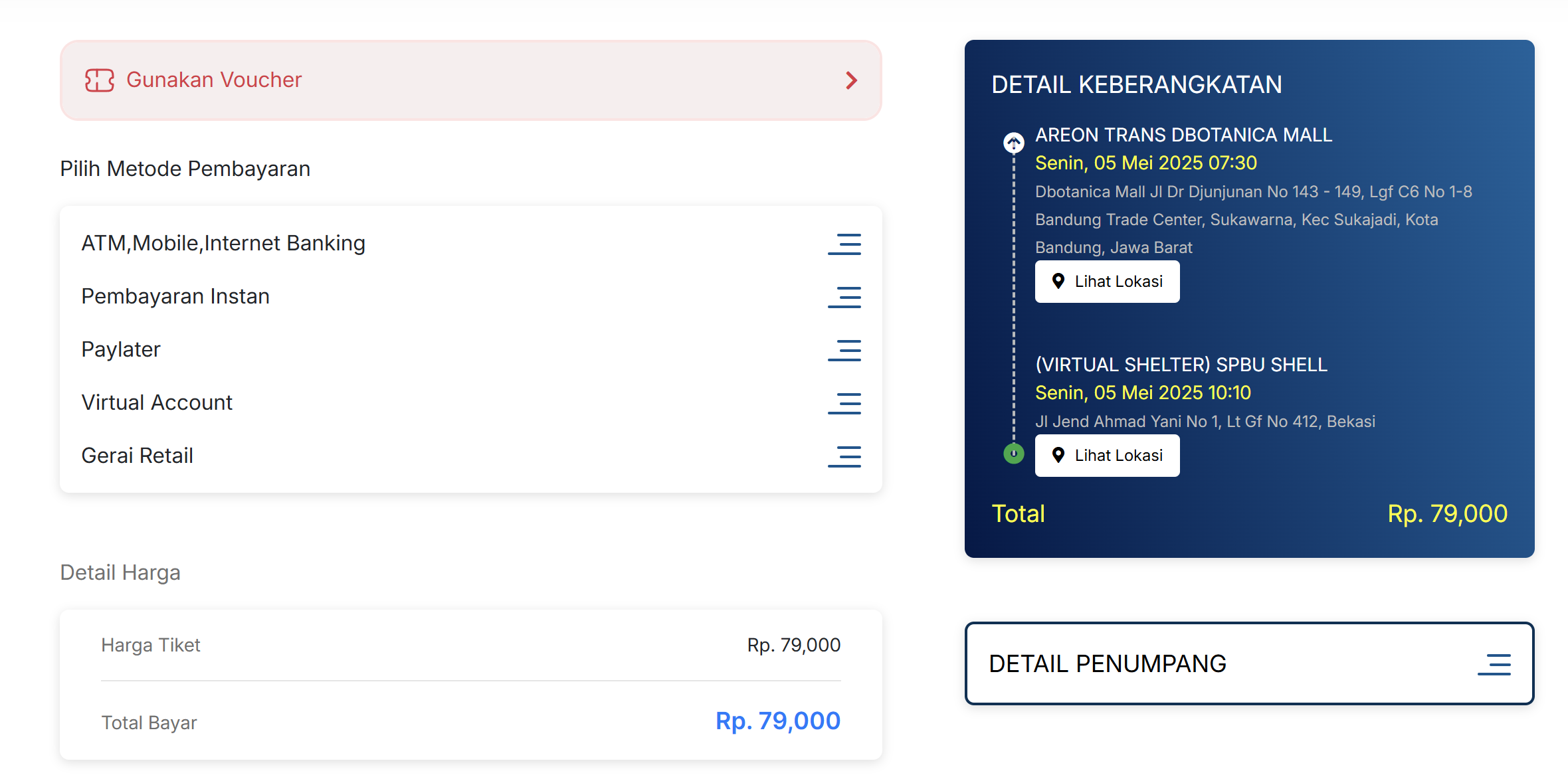The width and height of the screenshot is (1568, 781).
Task: Expand the Detail Penumpang panel icon
Action: pos(1494,664)
